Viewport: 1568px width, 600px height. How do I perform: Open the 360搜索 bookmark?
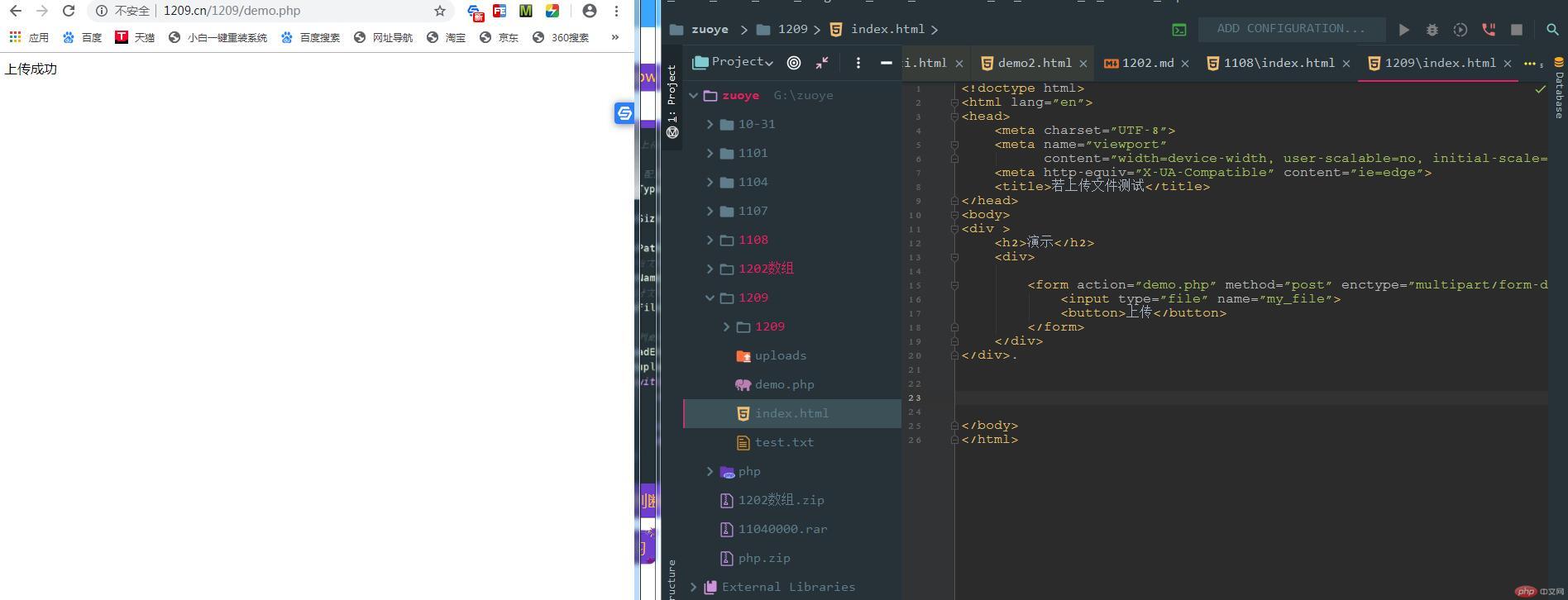(x=561, y=37)
